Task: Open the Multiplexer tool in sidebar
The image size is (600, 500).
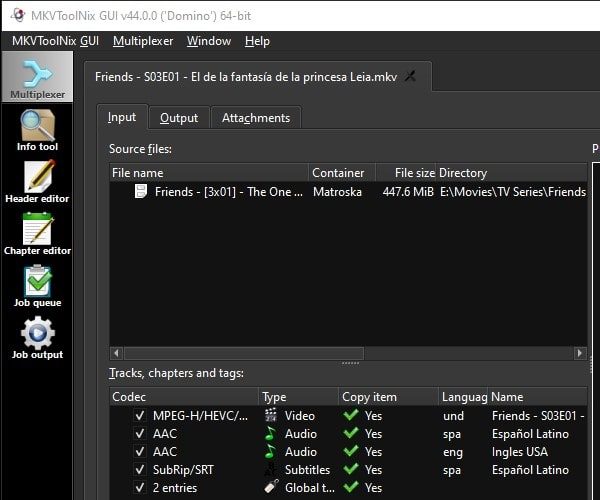Action: coord(37,77)
